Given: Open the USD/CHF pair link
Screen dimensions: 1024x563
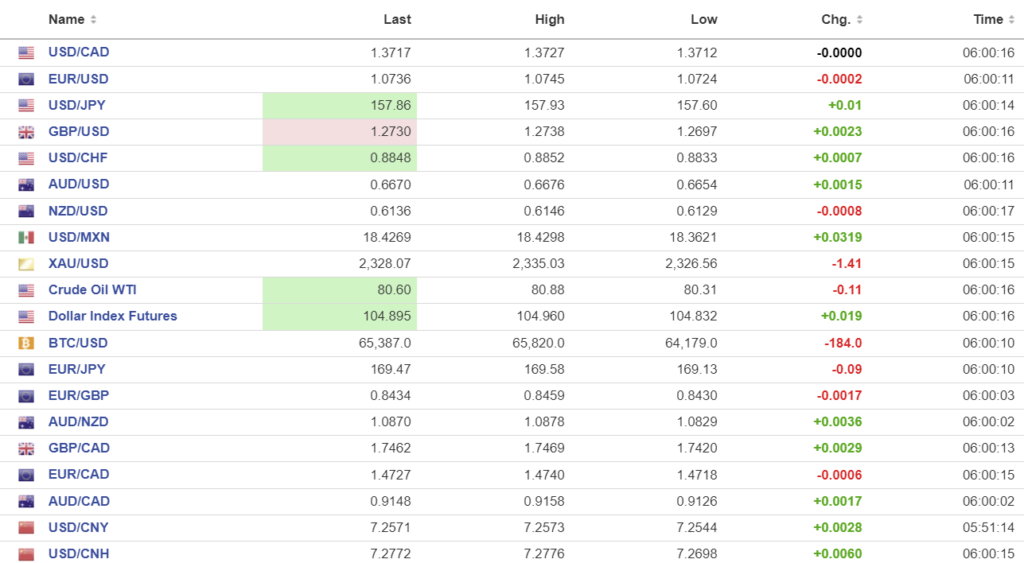Looking at the screenshot, I should [x=78, y=158].
